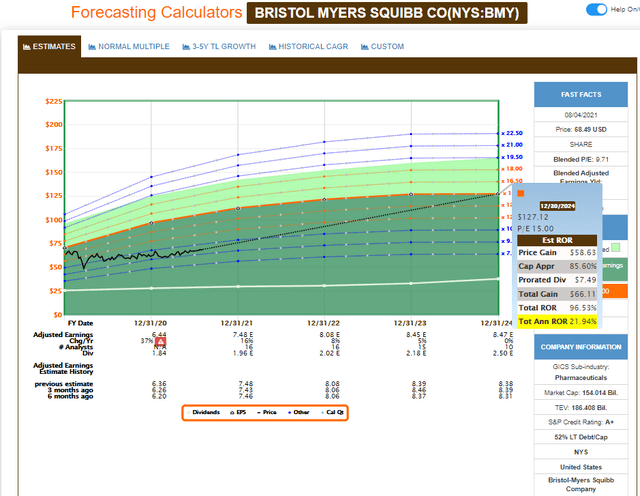The height and width of the screenshot is (496, 640).
Task: Click the Blended P/E: 9.71 fact
Action: [x=581, y=159]
